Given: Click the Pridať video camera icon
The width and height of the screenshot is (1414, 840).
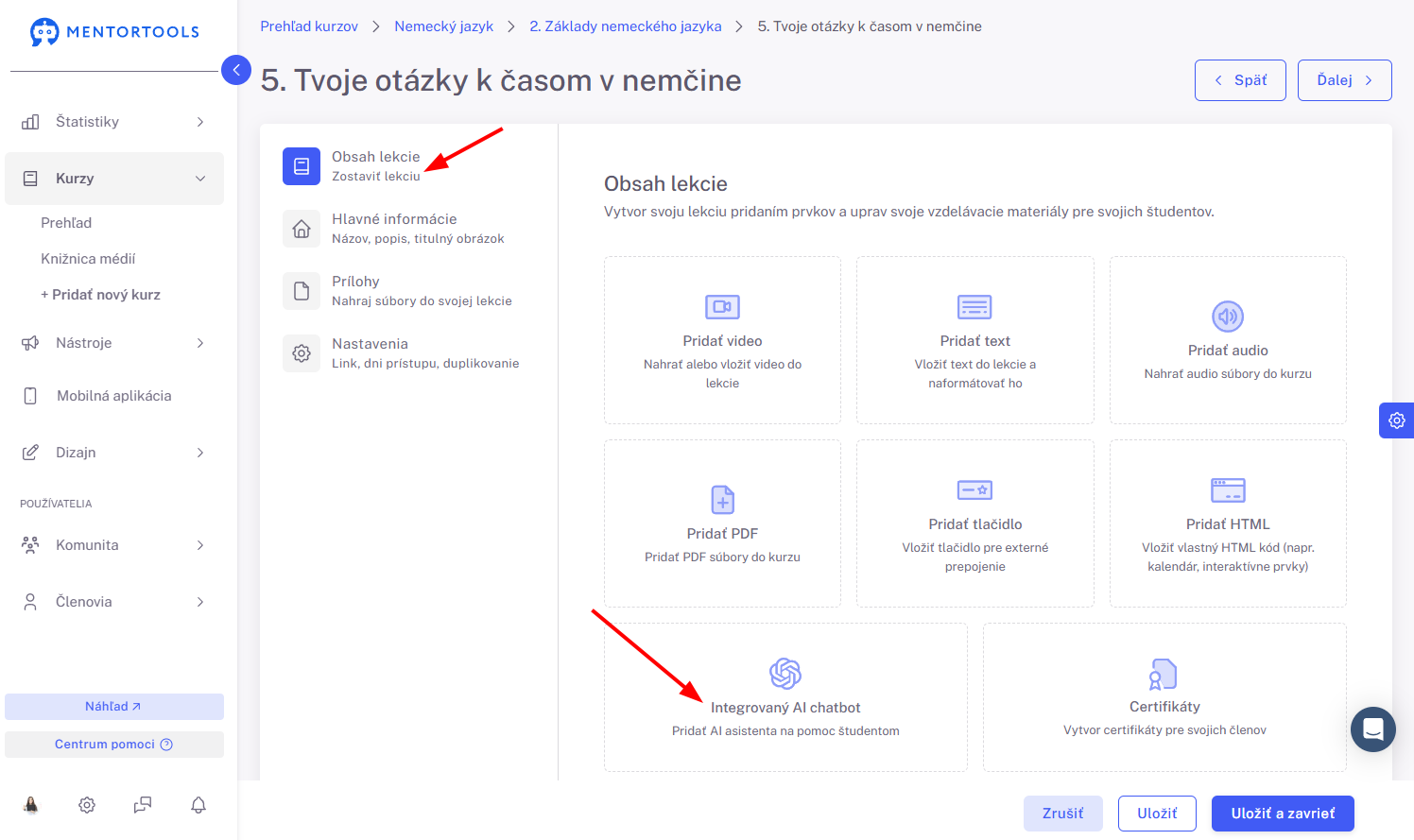Looking at the screenshot, I should tap(722, 307).
